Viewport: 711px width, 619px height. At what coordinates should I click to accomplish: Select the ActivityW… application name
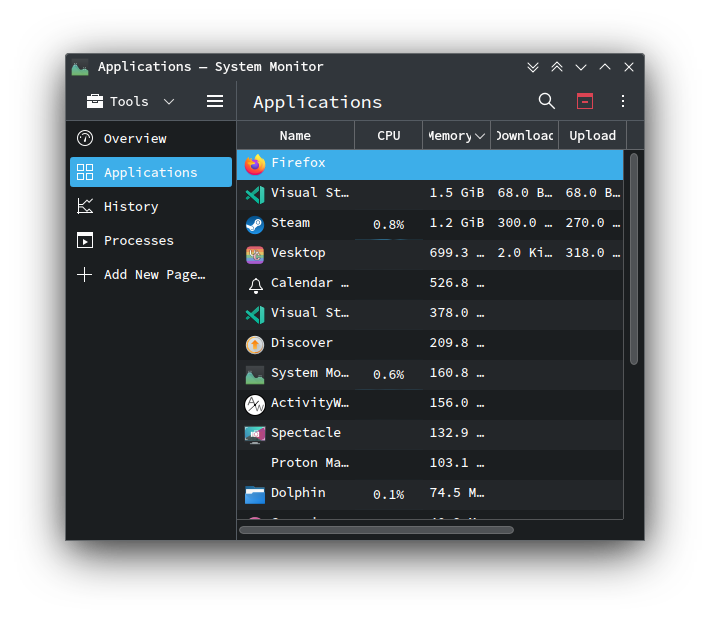[x=310, y=403]
